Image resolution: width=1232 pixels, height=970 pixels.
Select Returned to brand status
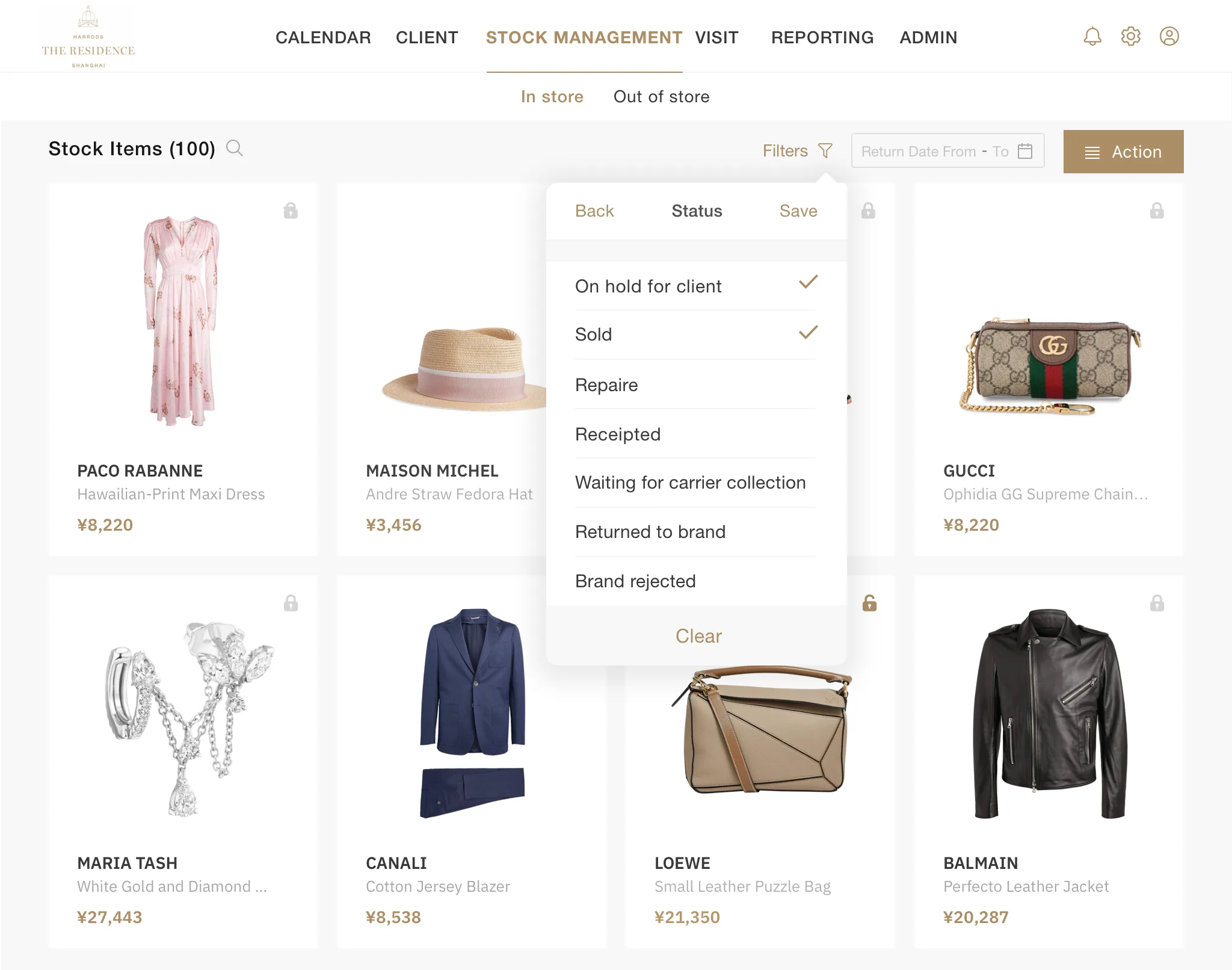[x=696, y=532]
